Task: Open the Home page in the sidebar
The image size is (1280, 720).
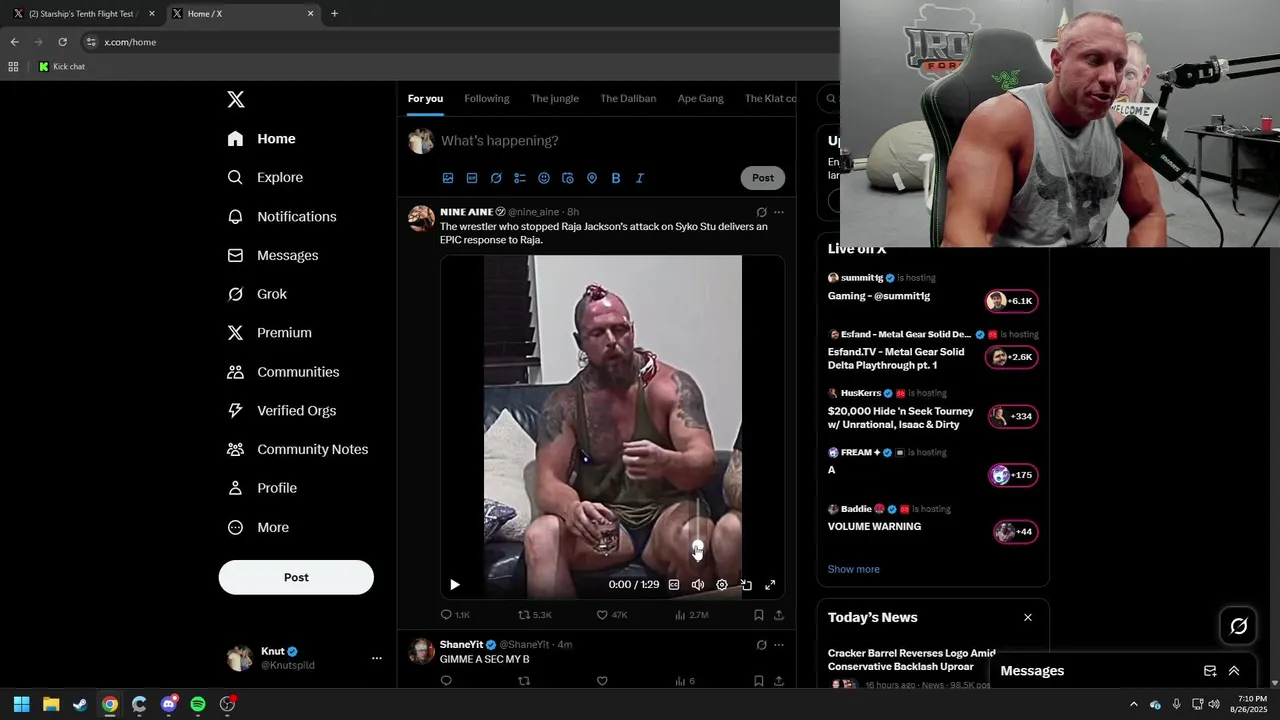Action: [x=261, y=139]
